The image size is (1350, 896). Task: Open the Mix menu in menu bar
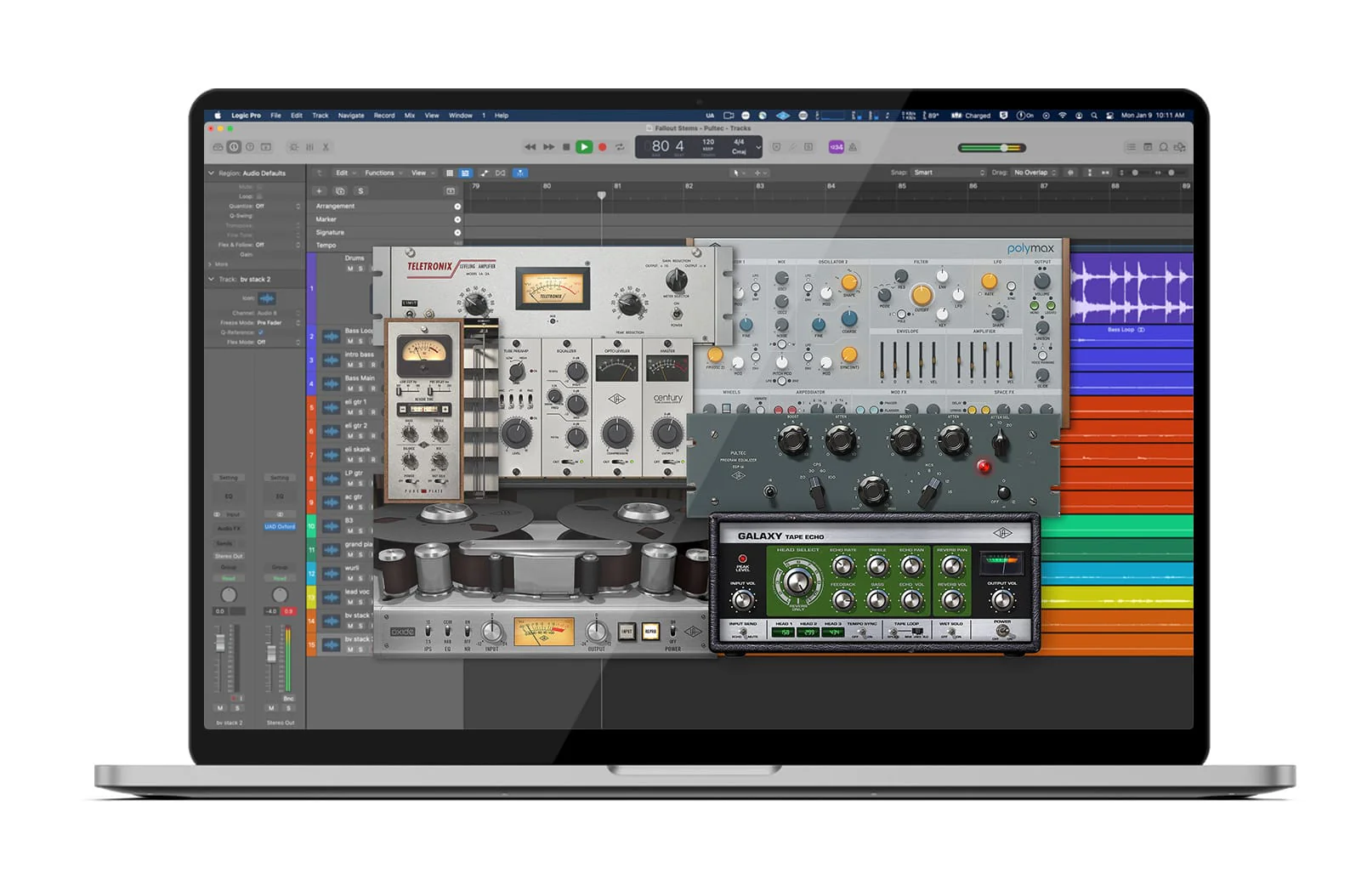point(409,116)
